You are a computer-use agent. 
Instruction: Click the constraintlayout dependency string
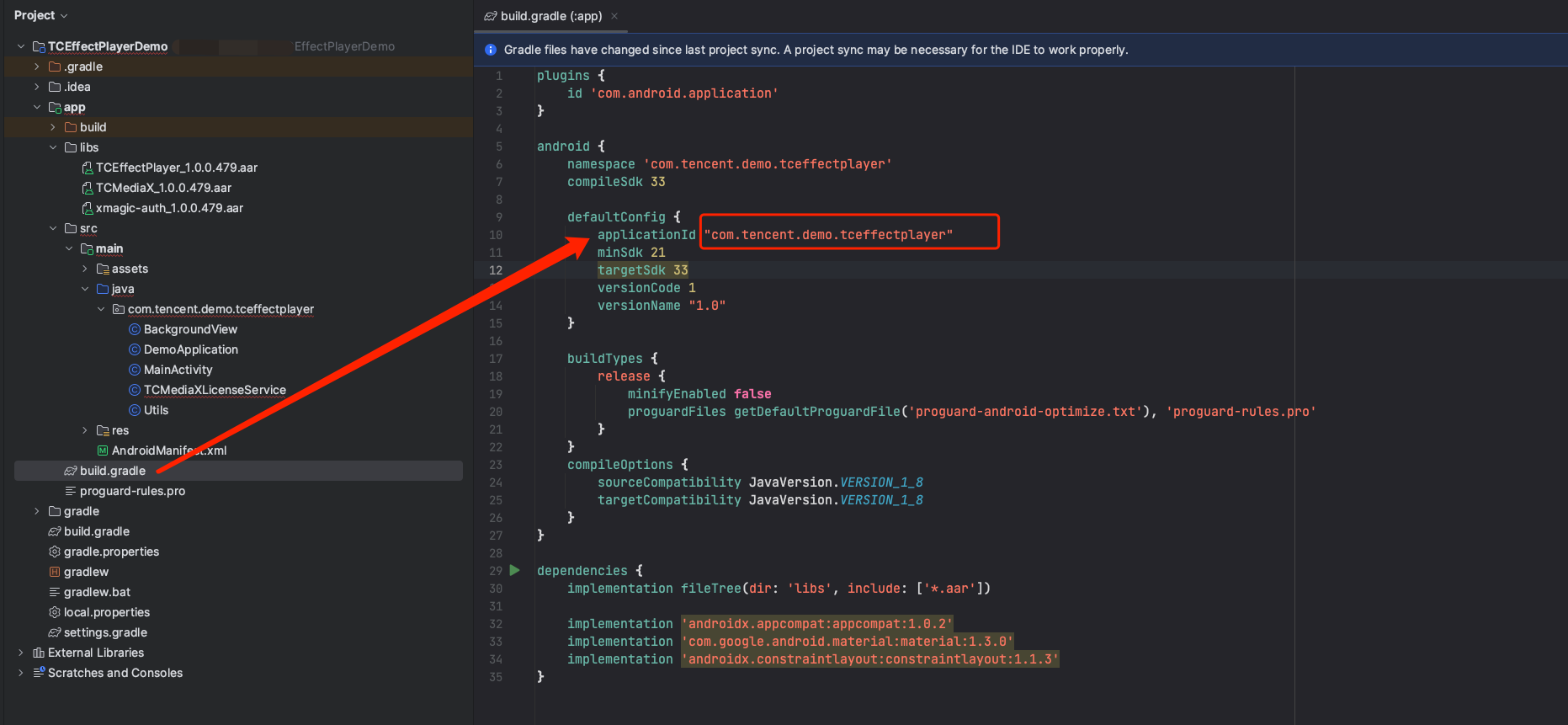pyautogui.click(x=870, y=659)
